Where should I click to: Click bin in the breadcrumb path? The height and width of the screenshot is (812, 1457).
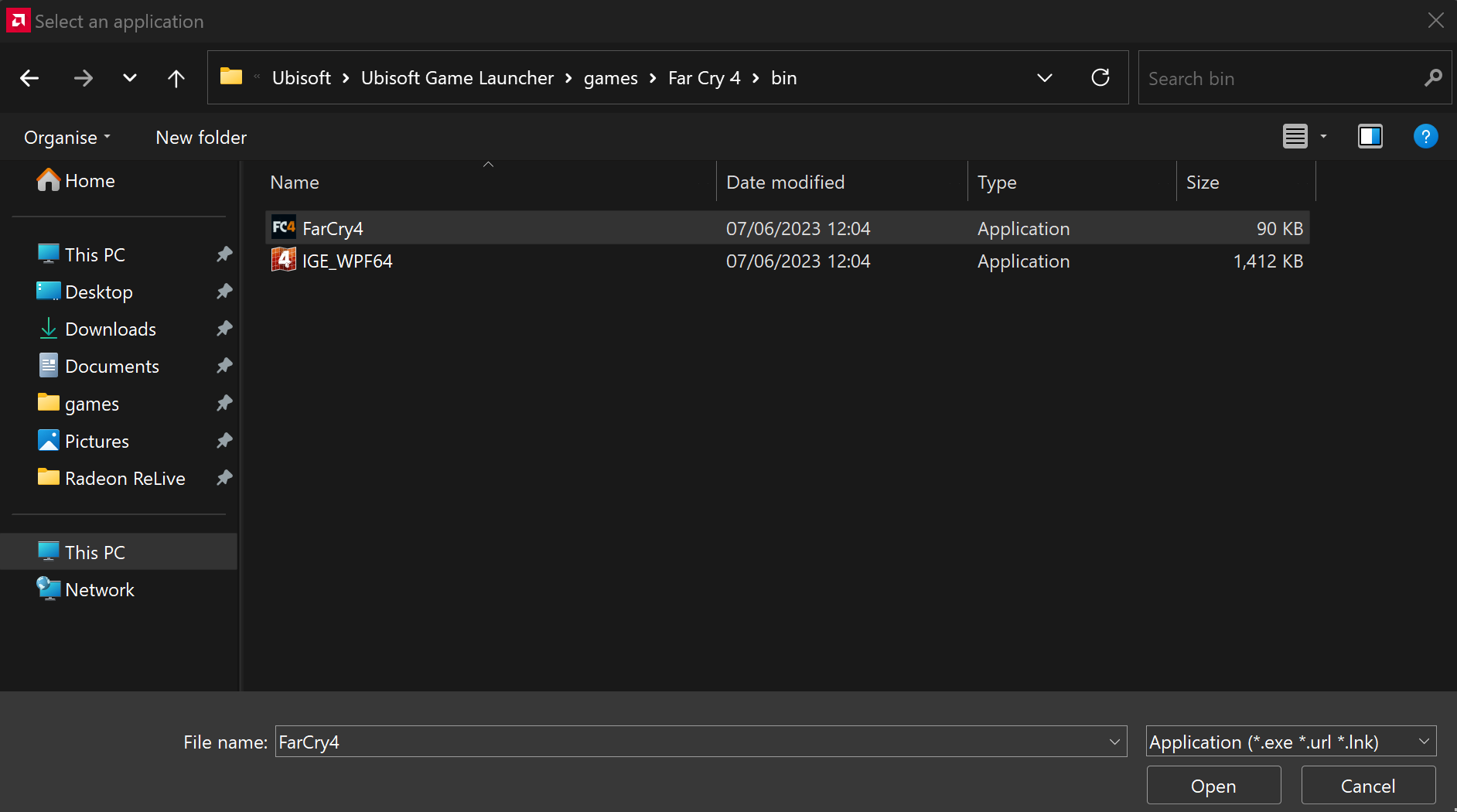tap(784, 78)
